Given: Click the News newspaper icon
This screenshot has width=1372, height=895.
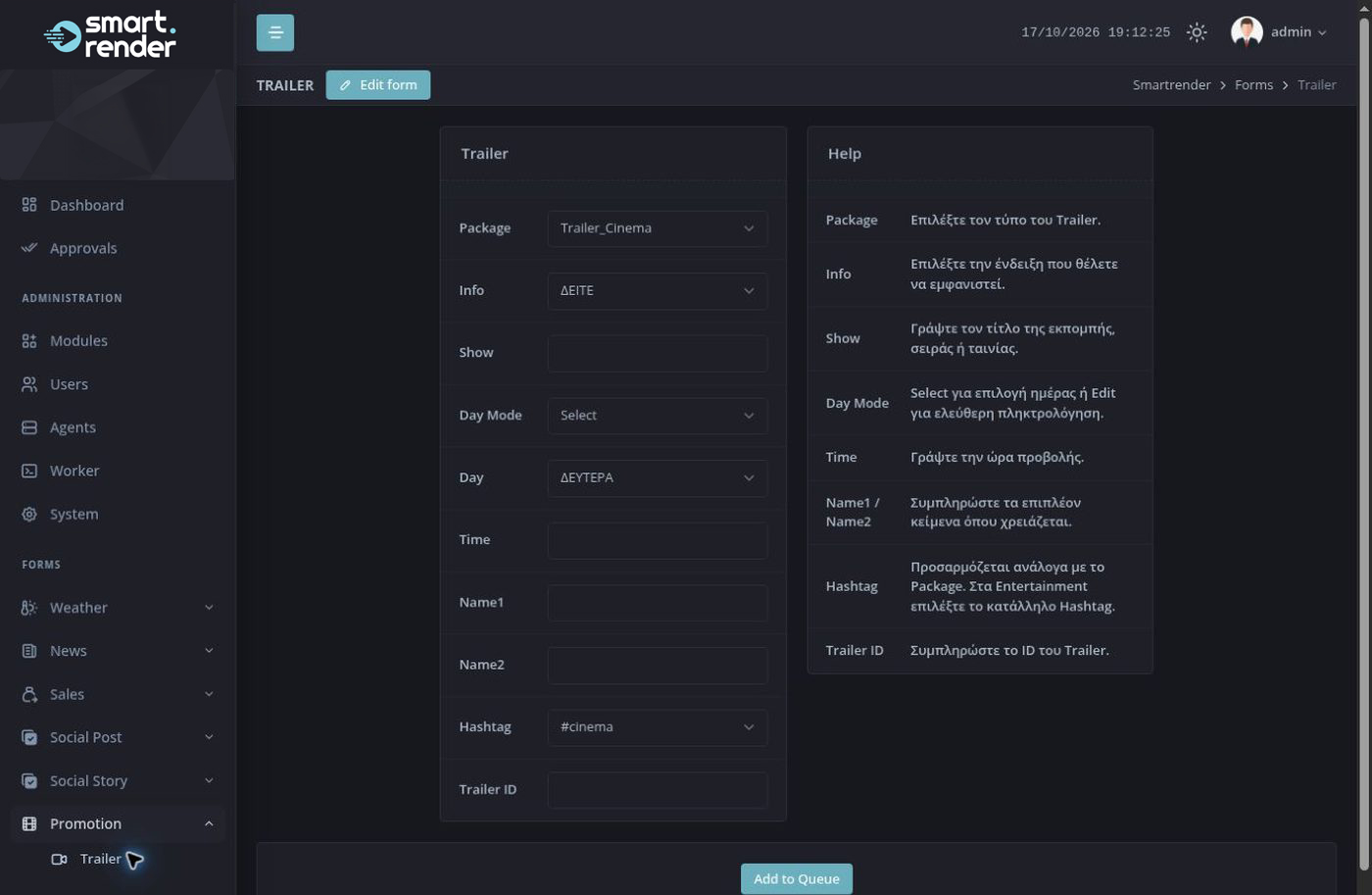Looking at the screenshot, I should pyautogui.click(x=29, y=651).
